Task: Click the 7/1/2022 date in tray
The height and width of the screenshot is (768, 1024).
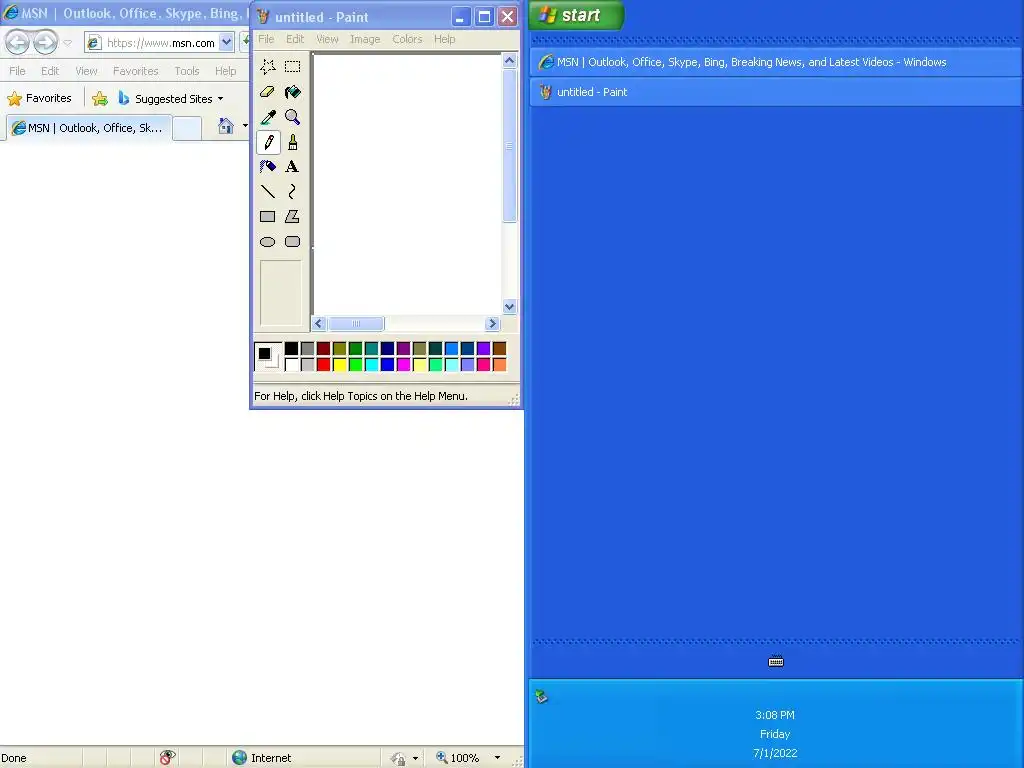Action: [775, 753]
